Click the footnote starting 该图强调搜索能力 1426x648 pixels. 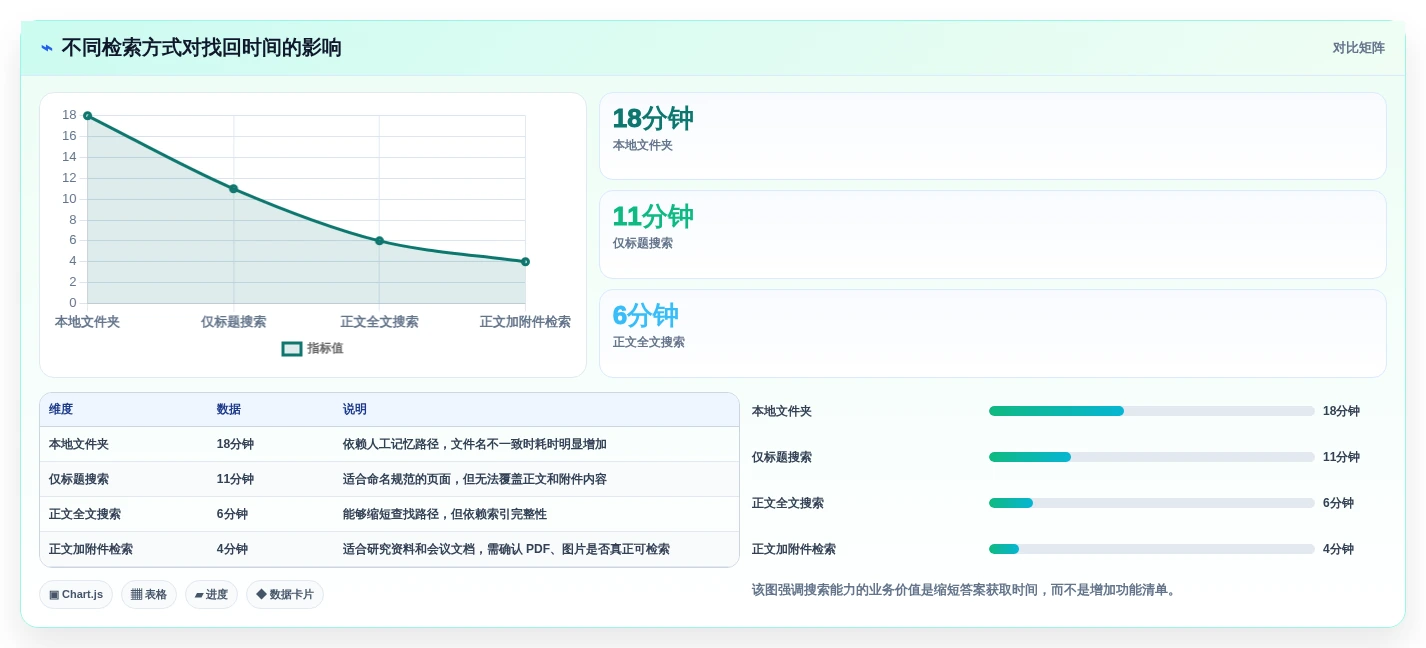coord(966,590)
